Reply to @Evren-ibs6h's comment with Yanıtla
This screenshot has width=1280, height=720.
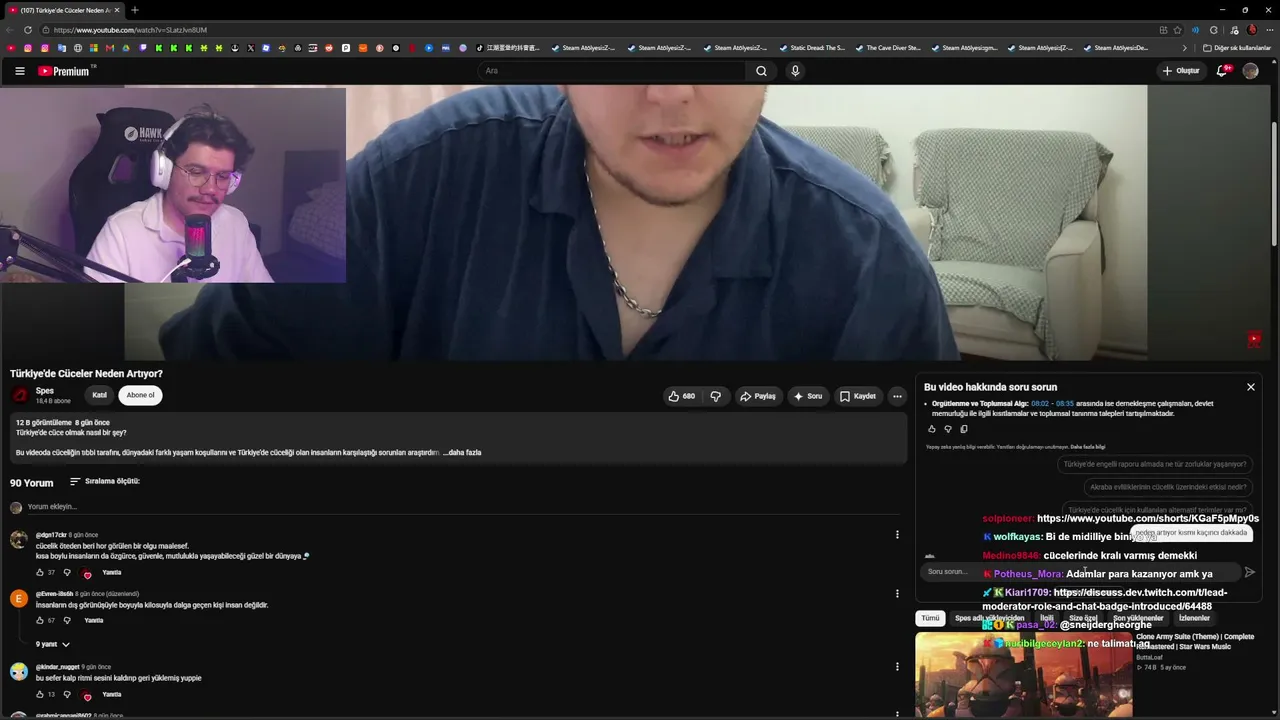(94, 621)
